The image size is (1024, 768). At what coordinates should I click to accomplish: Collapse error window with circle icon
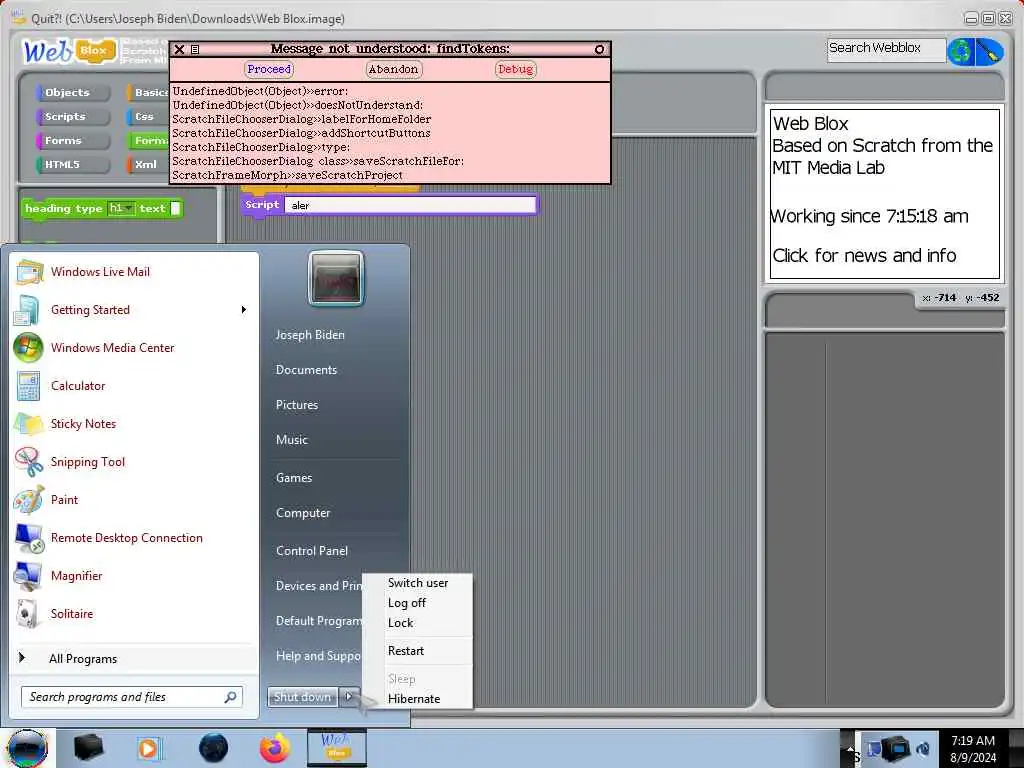(599, 49)
